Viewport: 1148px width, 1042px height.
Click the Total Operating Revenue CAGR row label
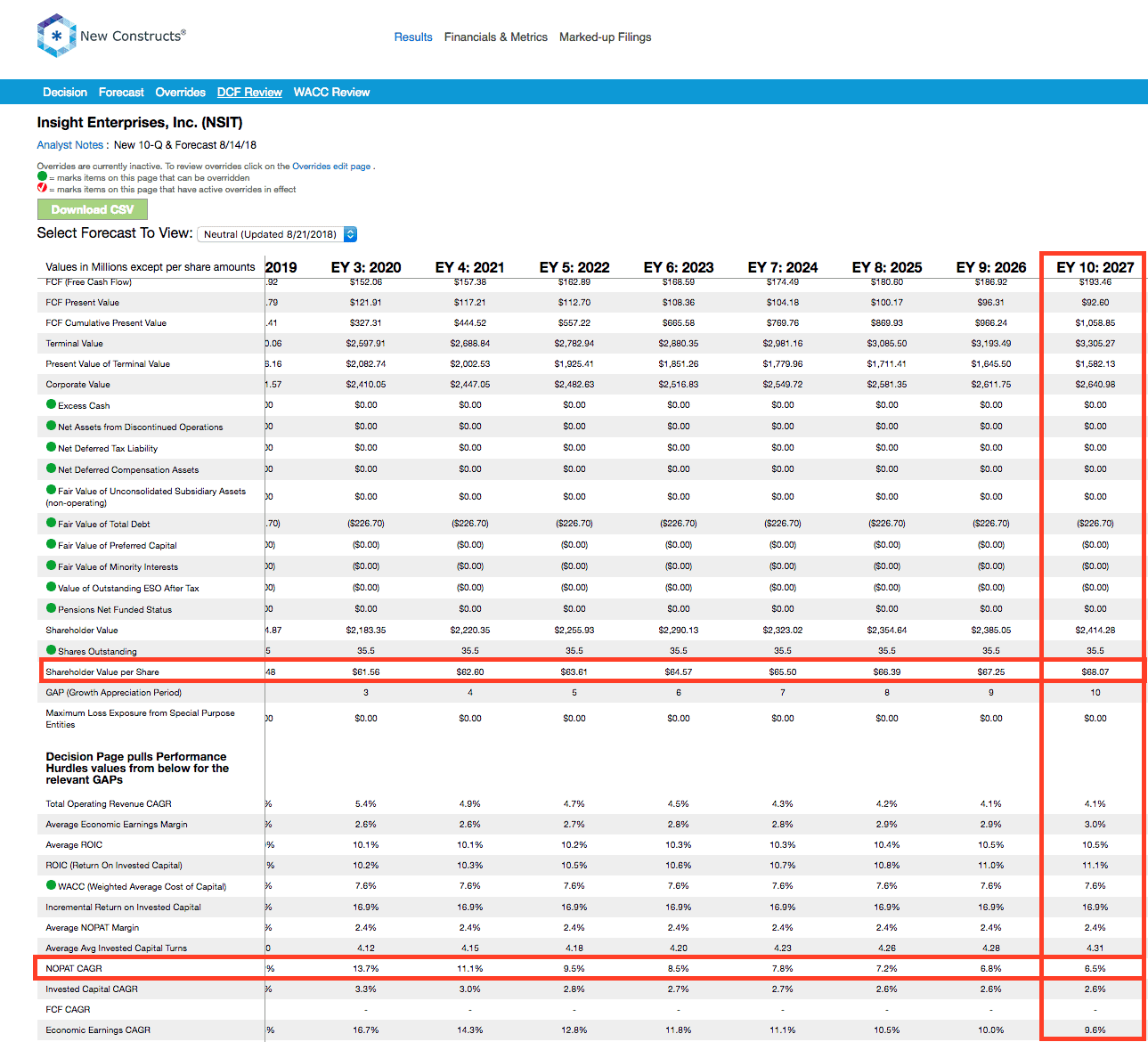click(109, 804)
